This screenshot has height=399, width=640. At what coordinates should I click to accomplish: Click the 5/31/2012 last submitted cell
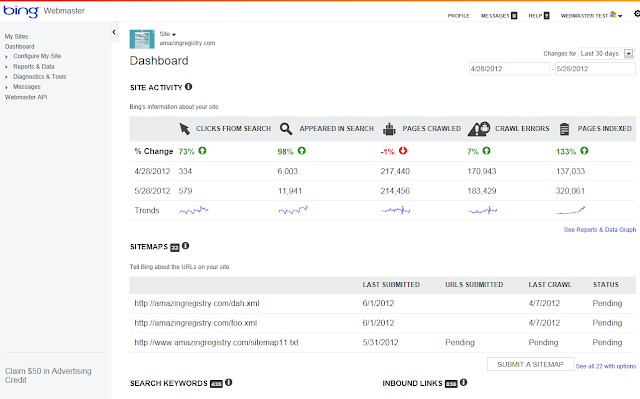380,342
